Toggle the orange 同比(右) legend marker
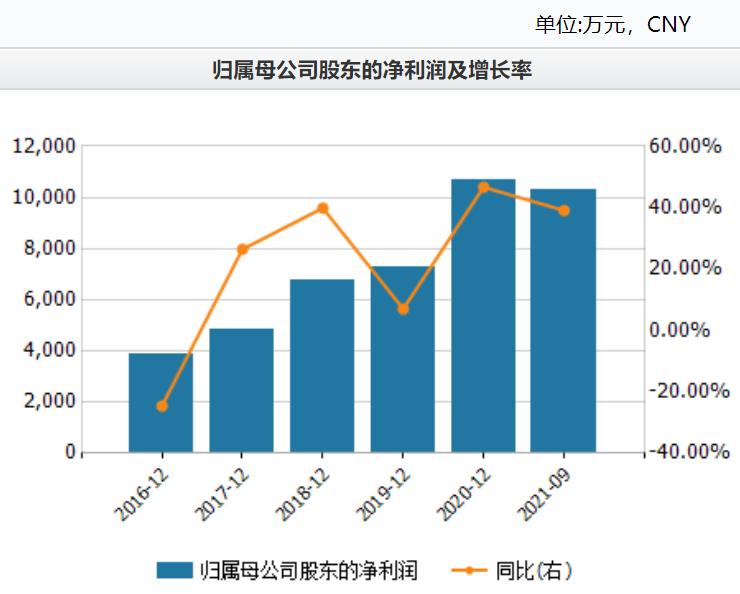 [x=469, y=571]
